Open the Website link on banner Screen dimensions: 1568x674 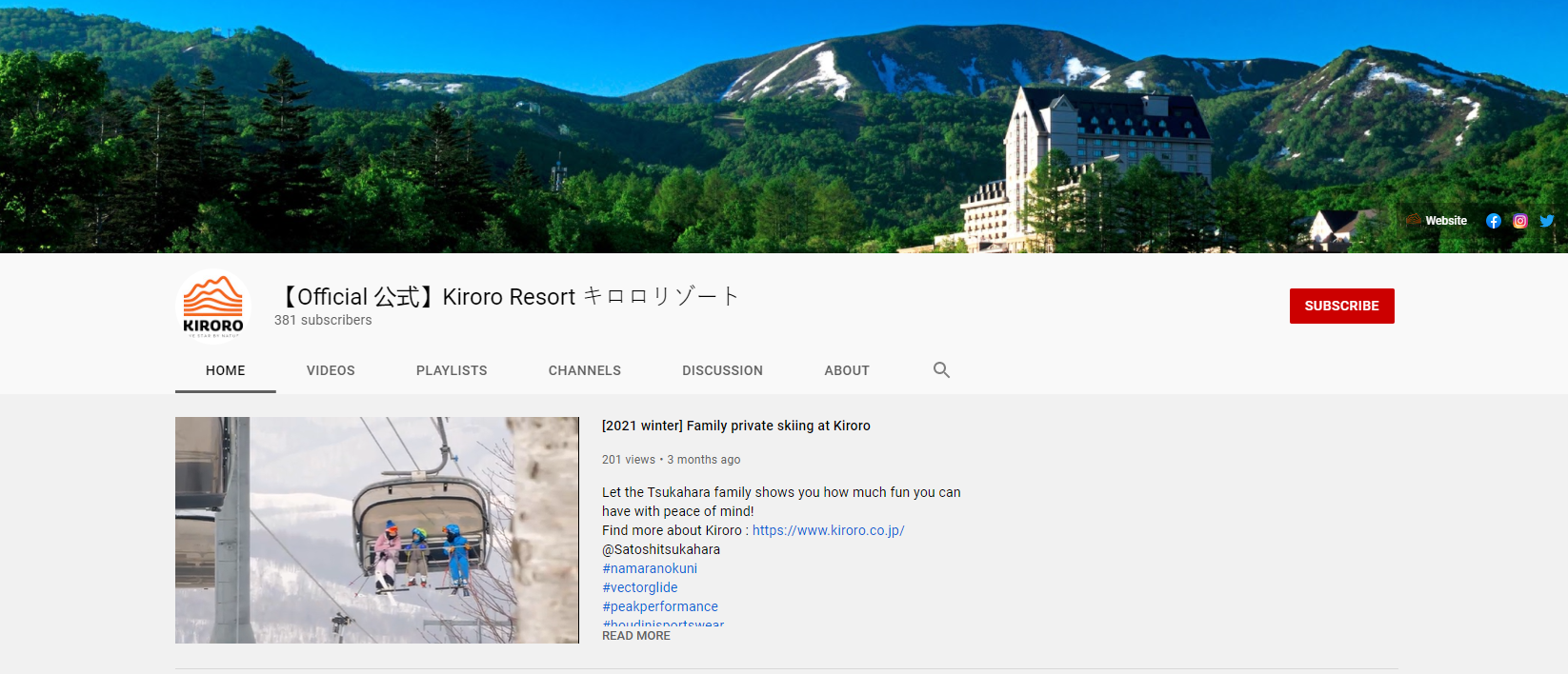(x=1437, y=221)
